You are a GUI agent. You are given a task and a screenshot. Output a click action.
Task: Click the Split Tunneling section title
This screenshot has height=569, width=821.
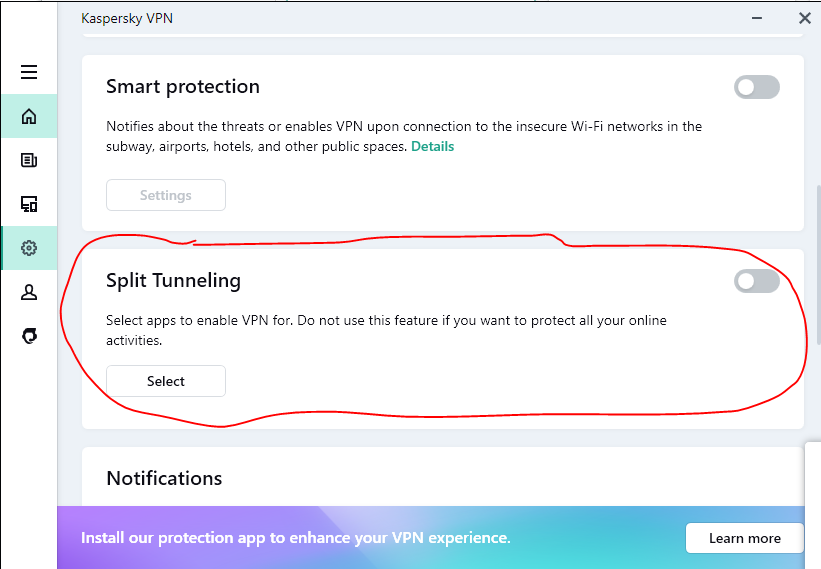173,281
